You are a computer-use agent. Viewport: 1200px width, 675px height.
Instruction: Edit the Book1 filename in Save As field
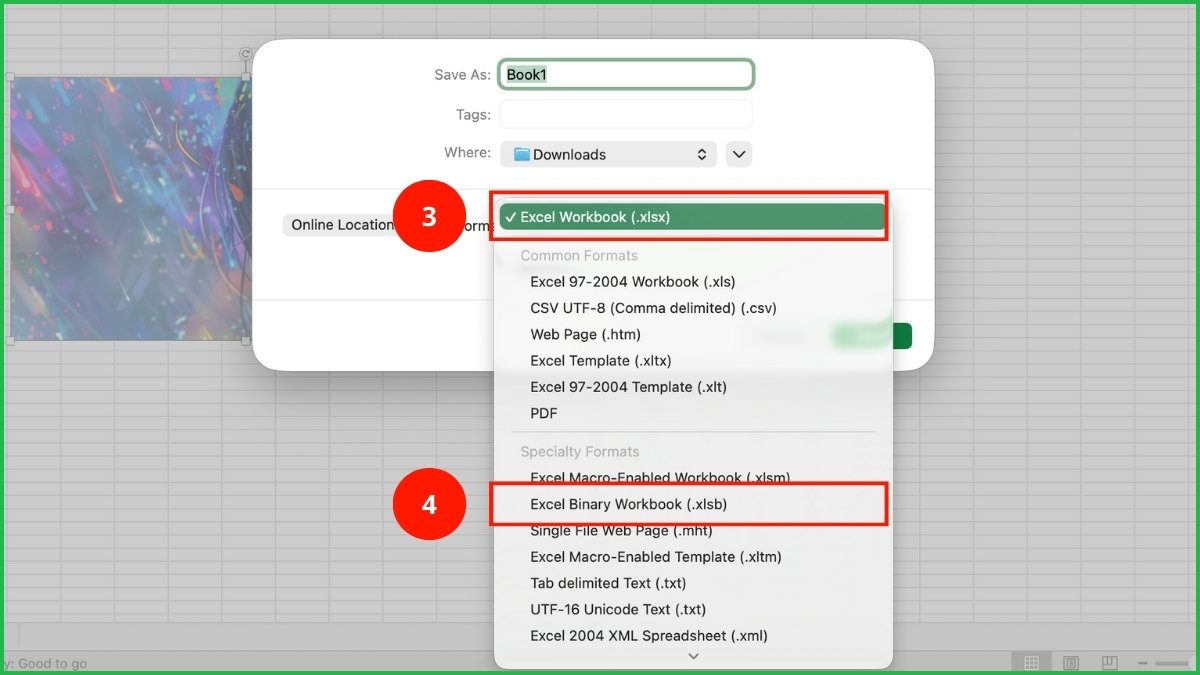click(626, 74)
